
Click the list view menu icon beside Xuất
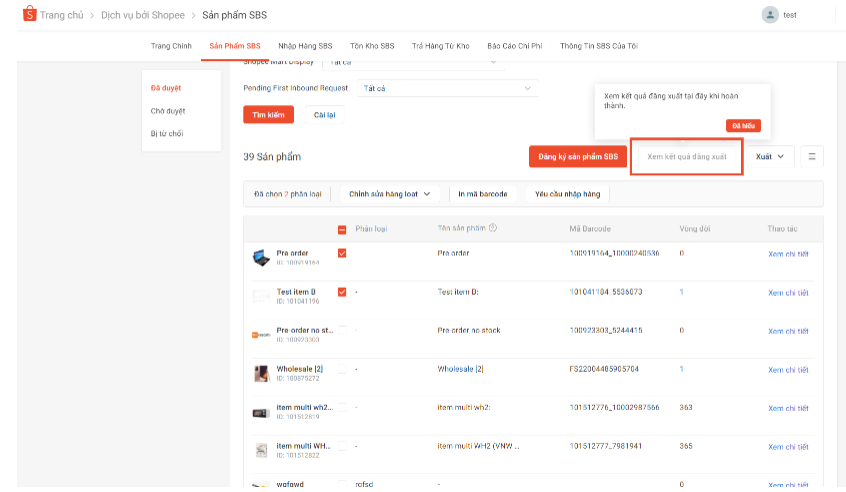point(812,156)
